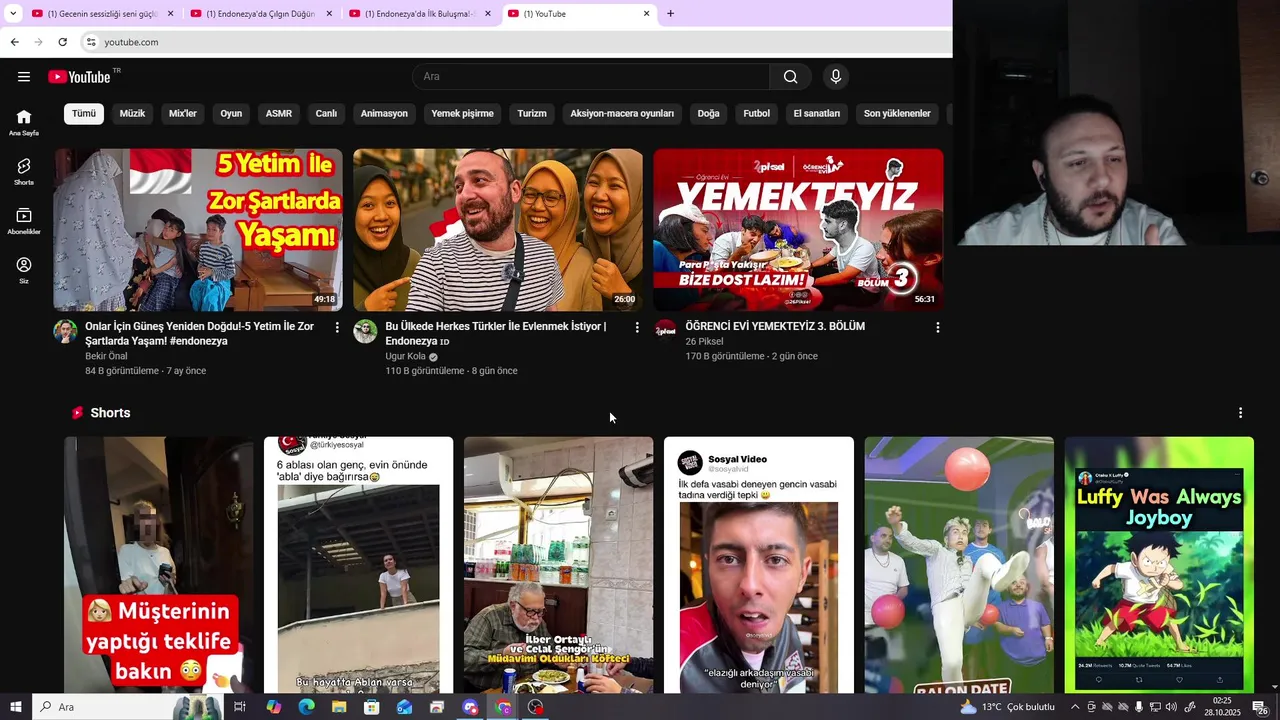1280x720 pixels.
Task: Open Abonelikler in the left sidebar
Action: pyautogui.click(x=24, y=221)
